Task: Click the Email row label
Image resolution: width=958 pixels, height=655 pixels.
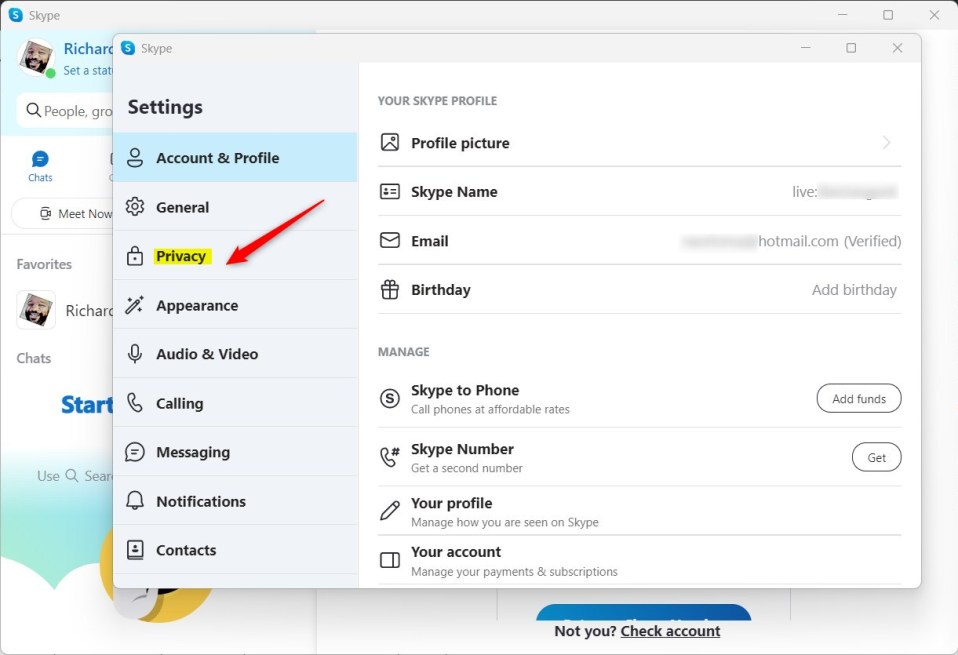Action: [x=430, y=241]
